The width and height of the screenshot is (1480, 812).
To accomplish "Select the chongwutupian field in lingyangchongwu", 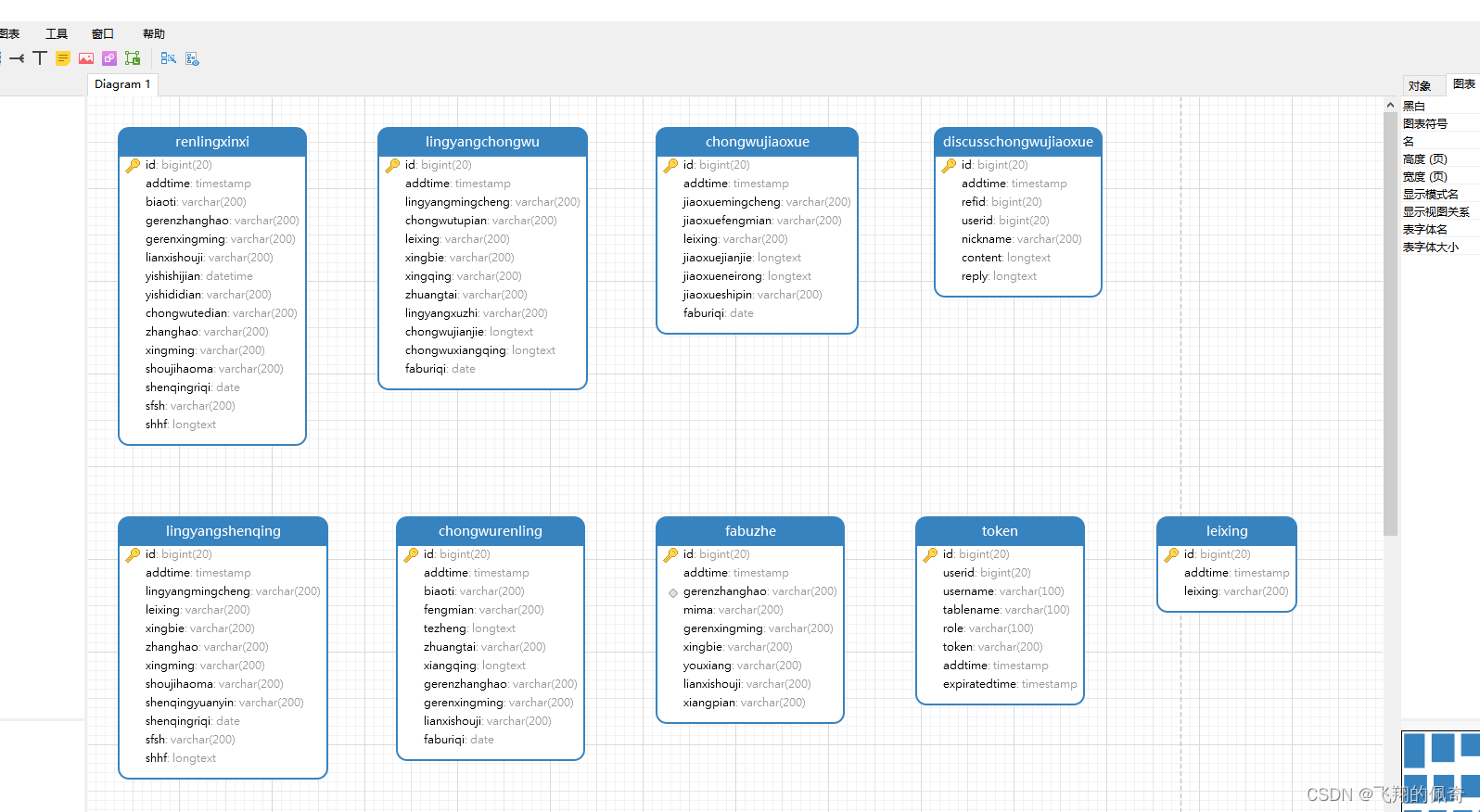I will coord(482,221).
